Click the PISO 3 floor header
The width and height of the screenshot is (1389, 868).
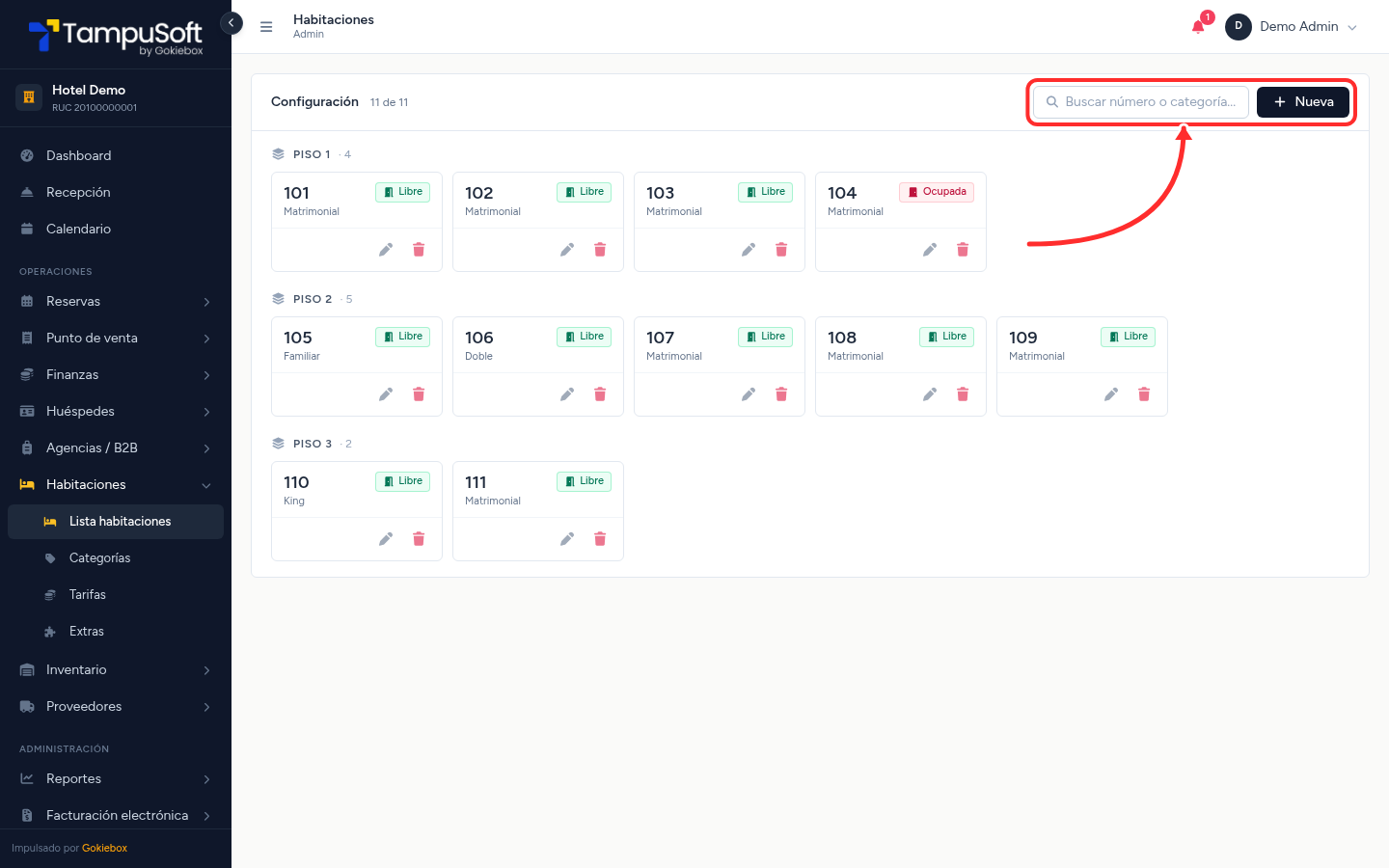coord(313,444)
